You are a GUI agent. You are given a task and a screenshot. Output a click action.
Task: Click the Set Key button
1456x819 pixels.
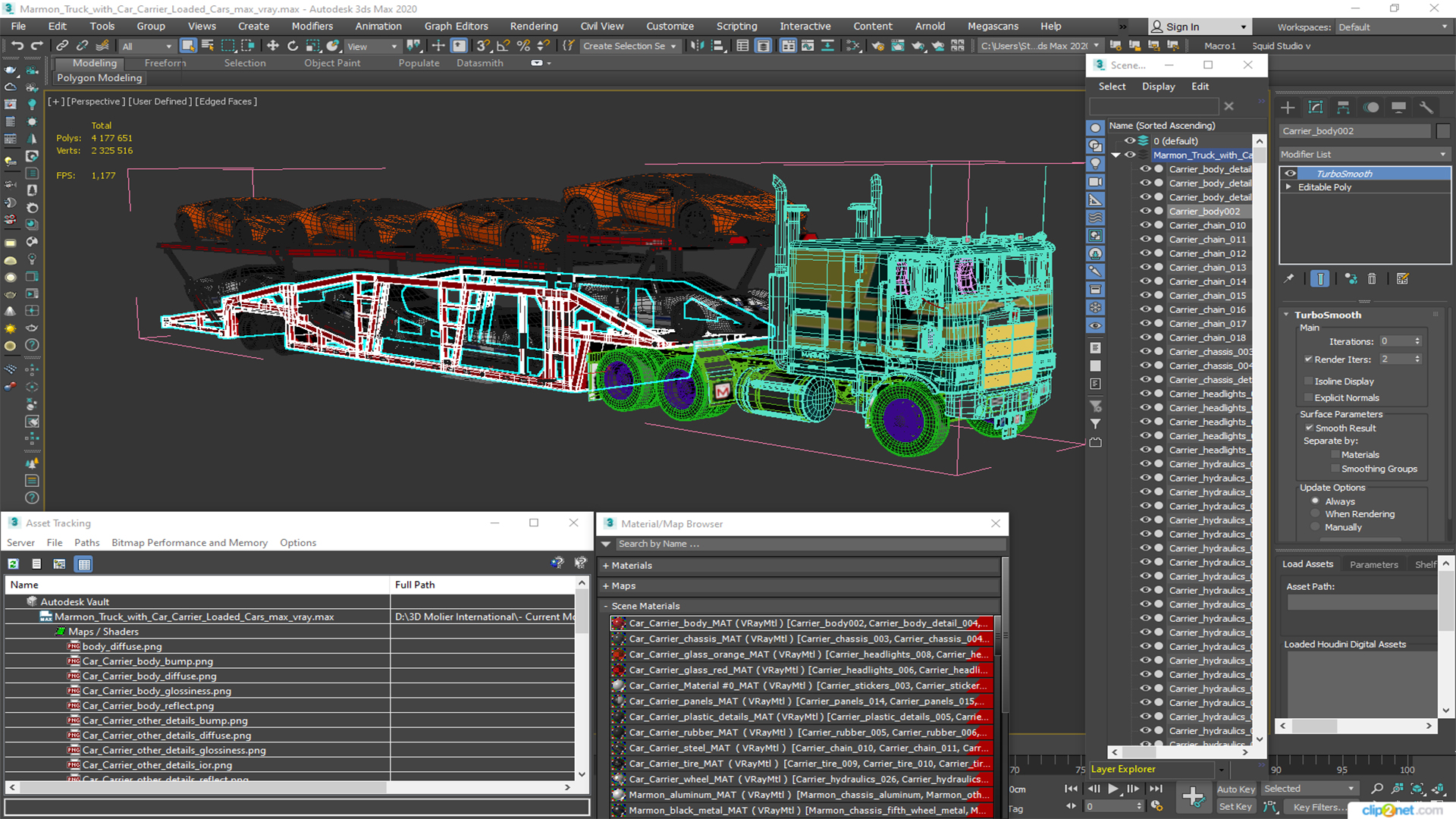coord(1235,807)
